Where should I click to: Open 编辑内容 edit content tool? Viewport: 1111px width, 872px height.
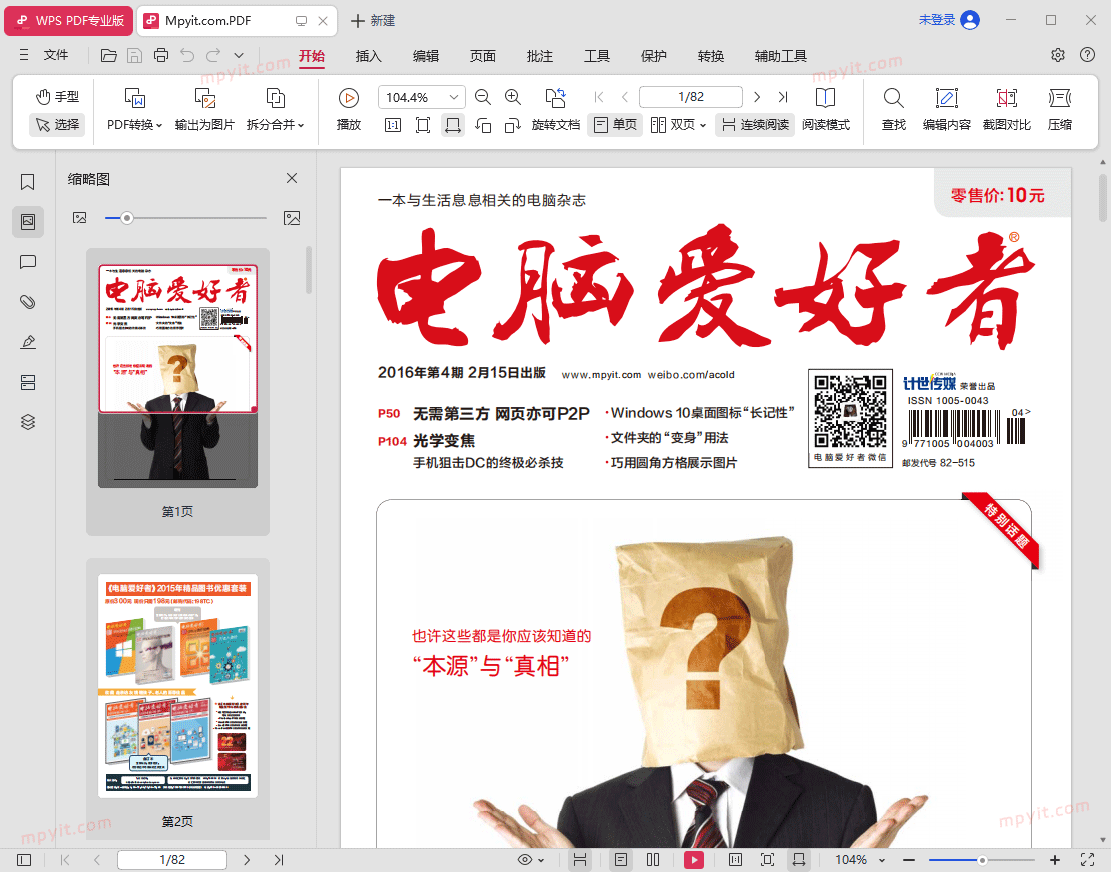tap(947, 110)
